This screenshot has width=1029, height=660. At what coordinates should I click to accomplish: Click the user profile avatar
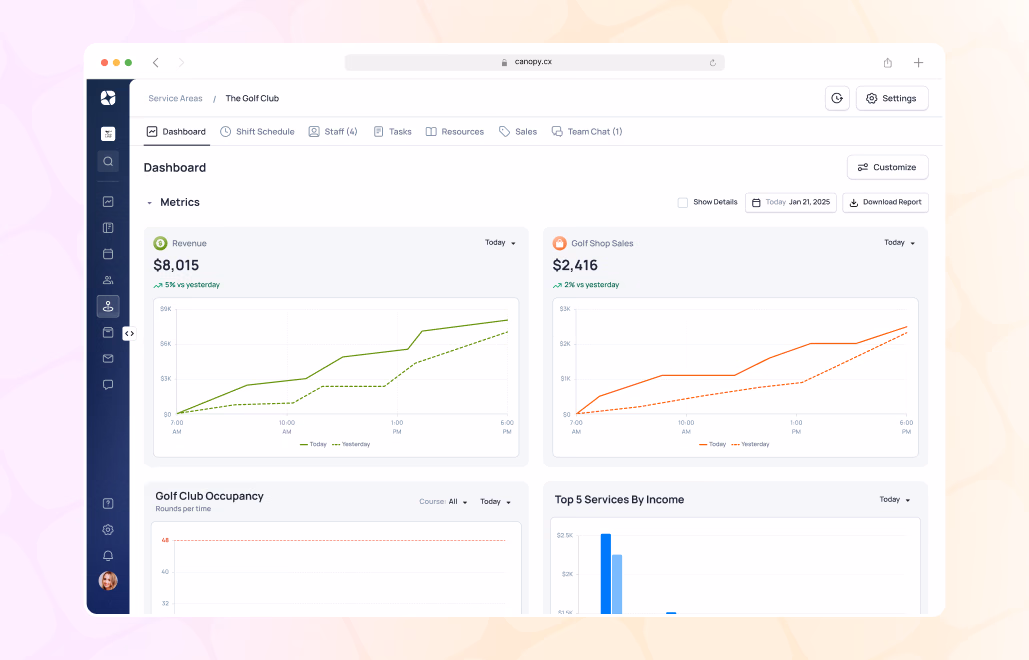point(108,581)
